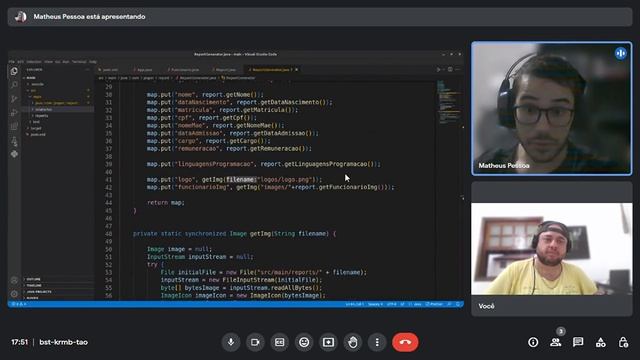Open the Explorer icon in the VS Code activity bar
The width and height of the screenshot is (640, 360).
point(14,71)
